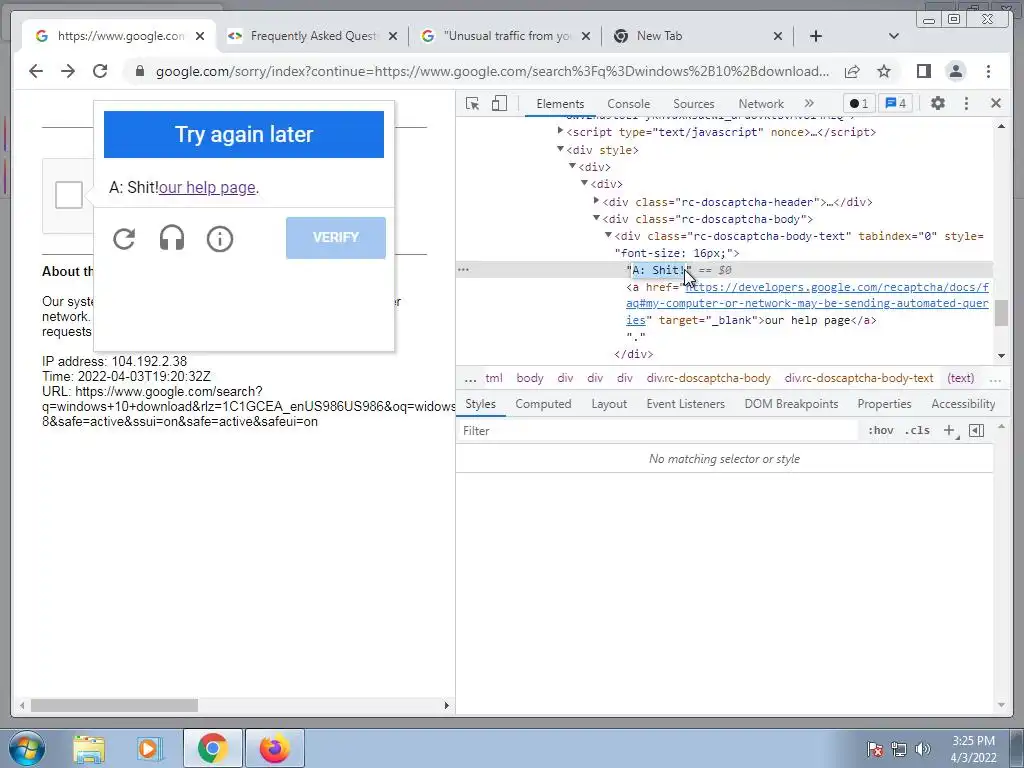
Task: Toggle the DevTools device toolbar
Action: [499, 103]
